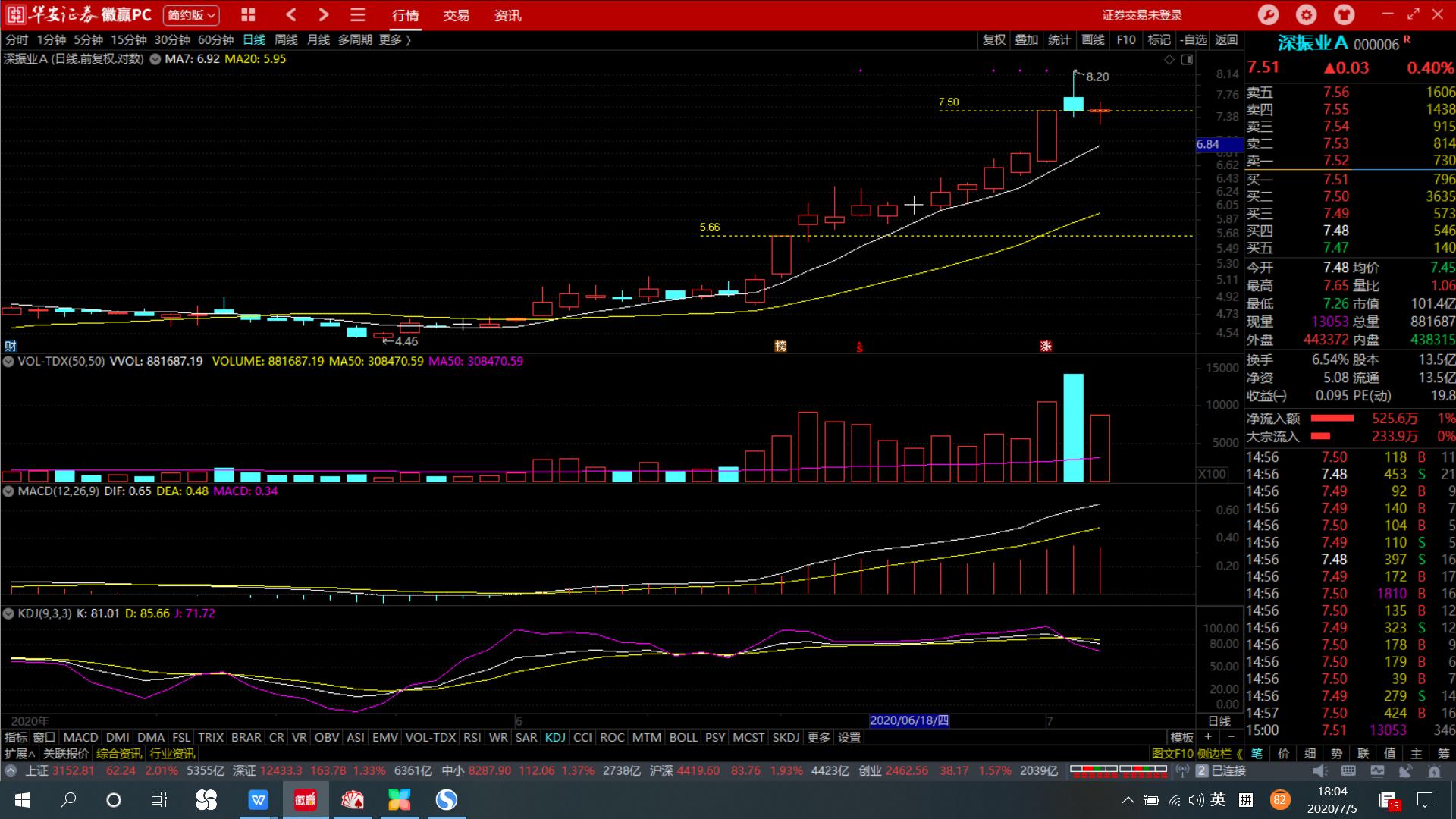The image size is (1456, 819).
Task: Toggle the 复权 price adjustment option
Action: [x=993, y=40]
